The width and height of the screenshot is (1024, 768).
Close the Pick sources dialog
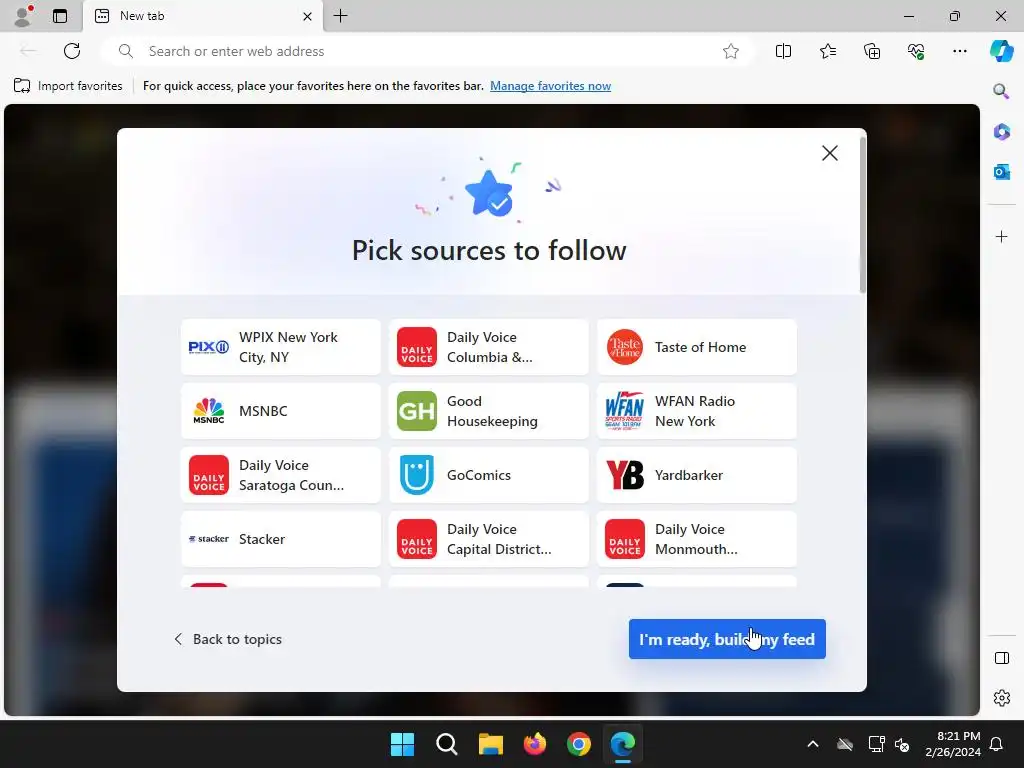[829, 153]
